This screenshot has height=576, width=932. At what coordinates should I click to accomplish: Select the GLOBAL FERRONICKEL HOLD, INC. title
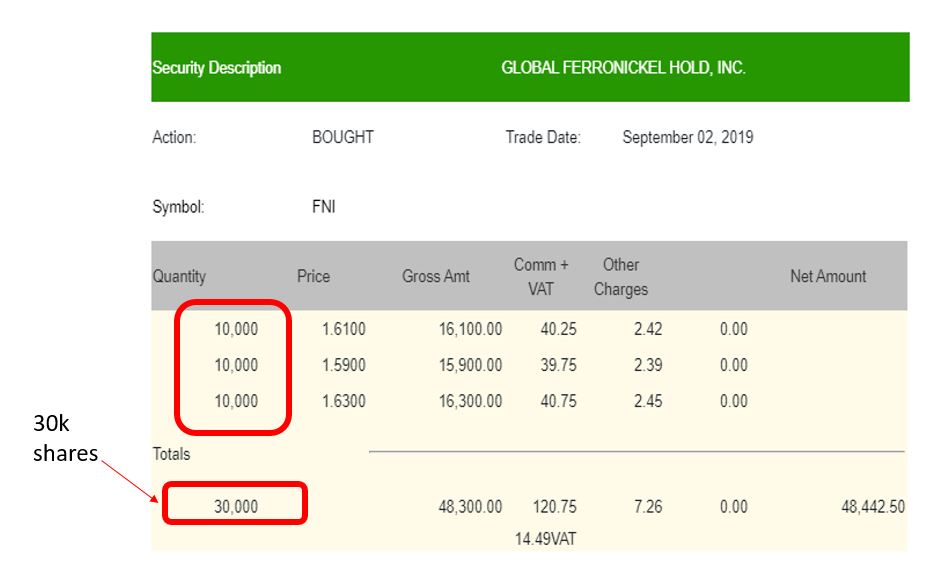[623, 68]
